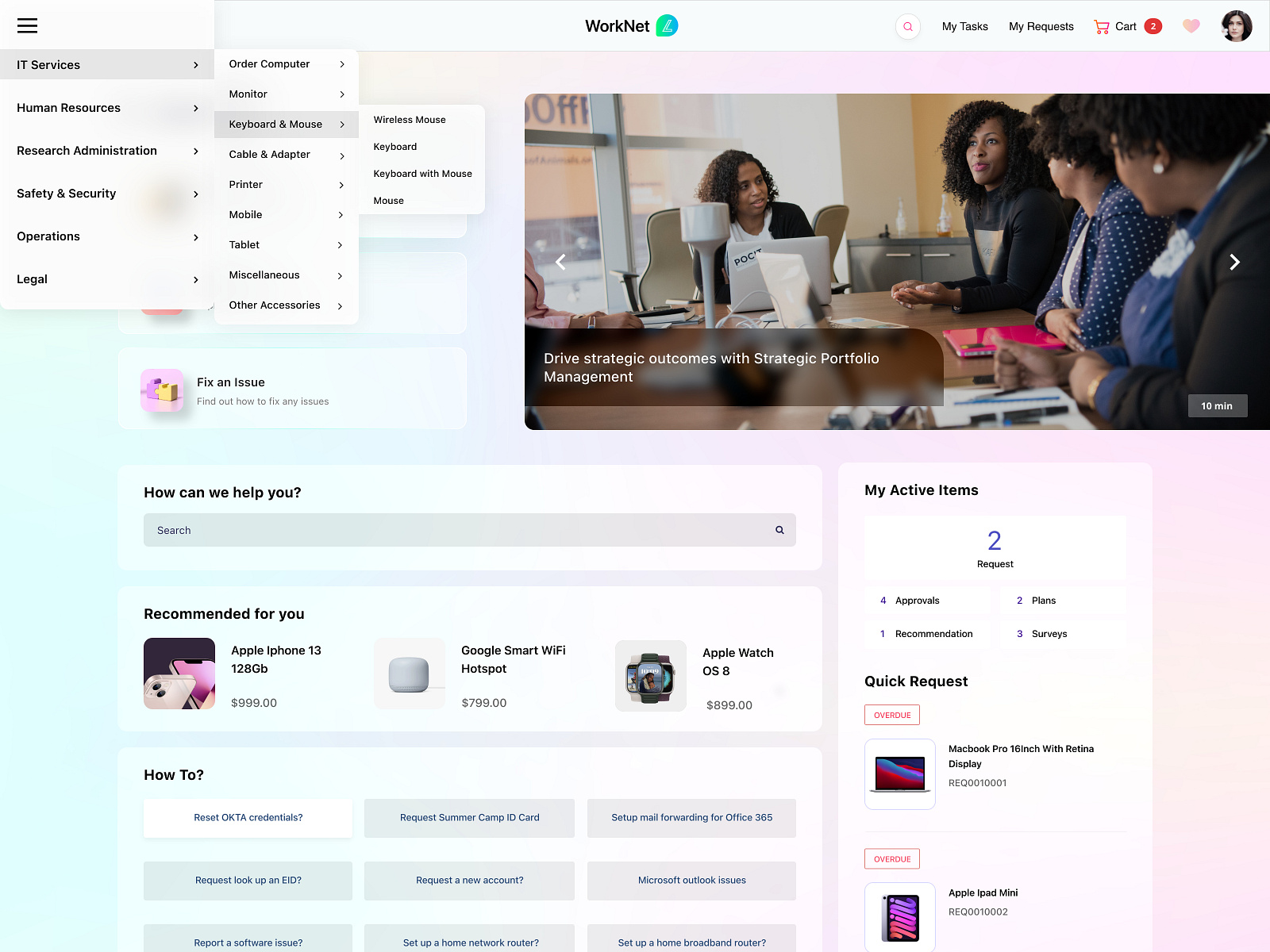Image resolution: width=1270 pixels, height=952 pixels.
Task: Click the WorkNet logo
Action: coord(631,25)
